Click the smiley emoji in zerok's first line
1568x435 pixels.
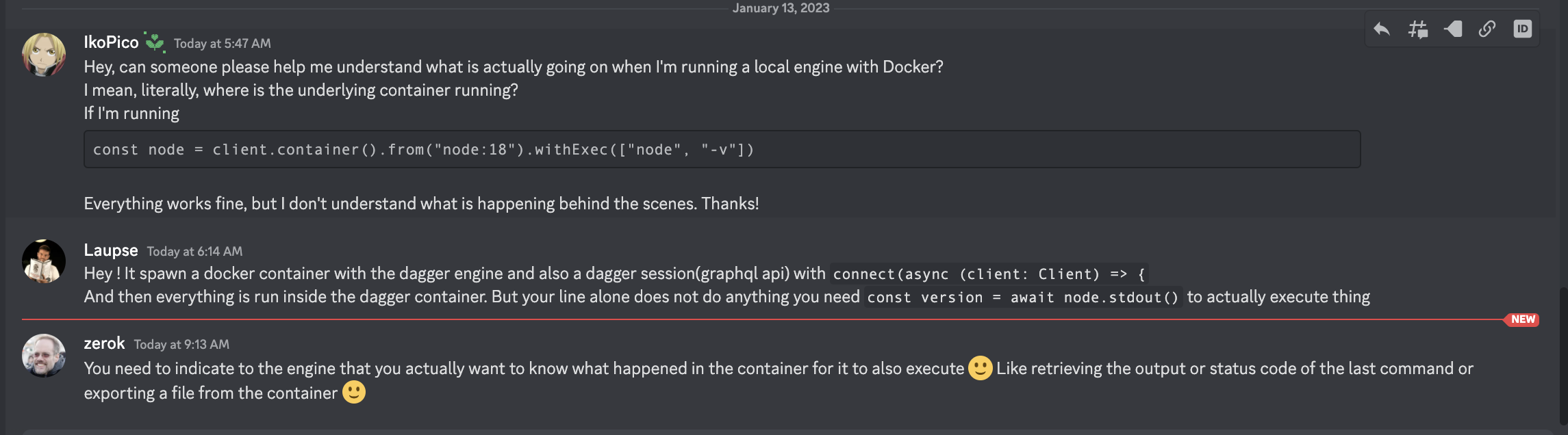tap(981, 368)
